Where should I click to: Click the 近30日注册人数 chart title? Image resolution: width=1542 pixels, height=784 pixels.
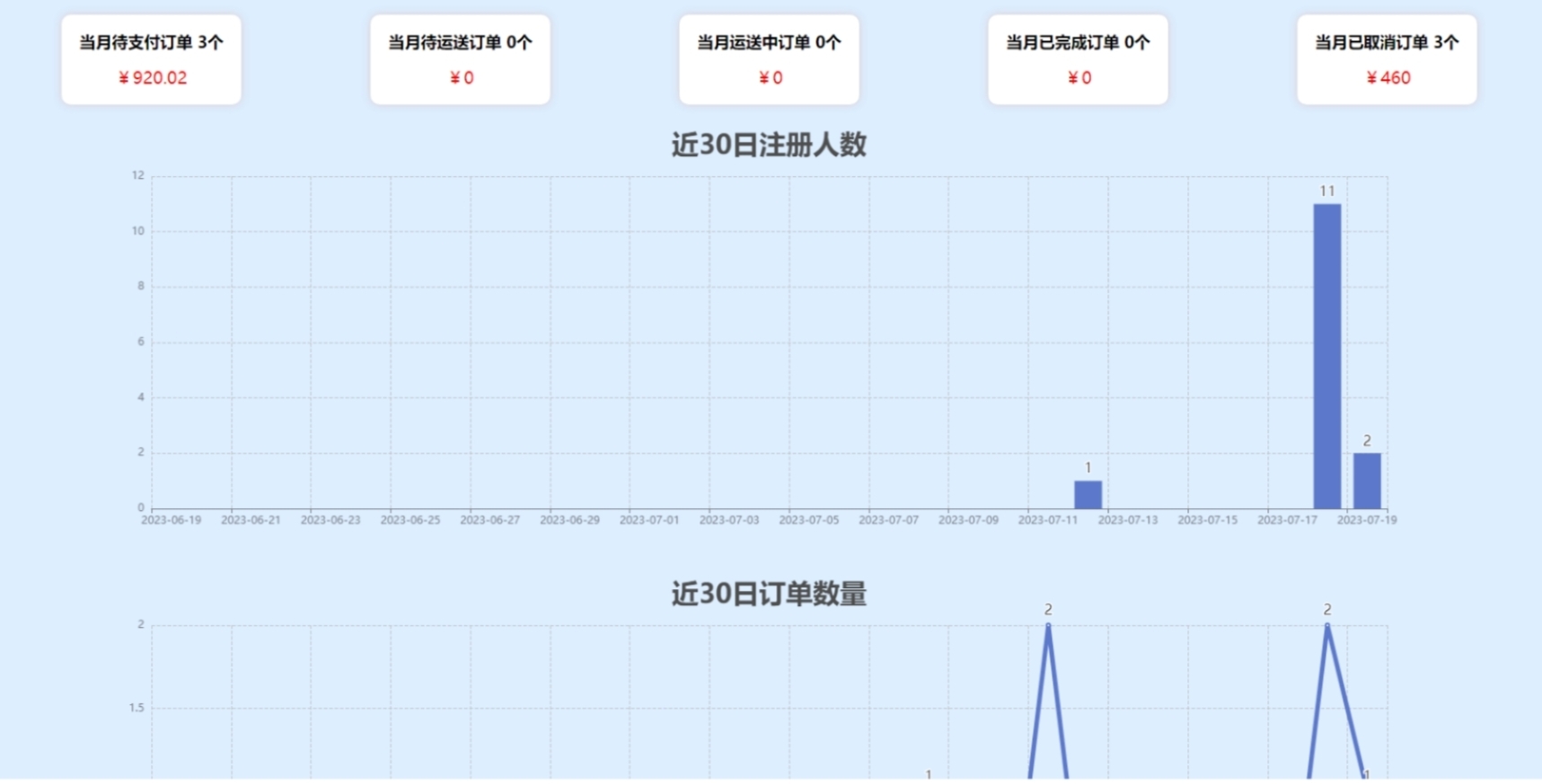click(769, 145)
